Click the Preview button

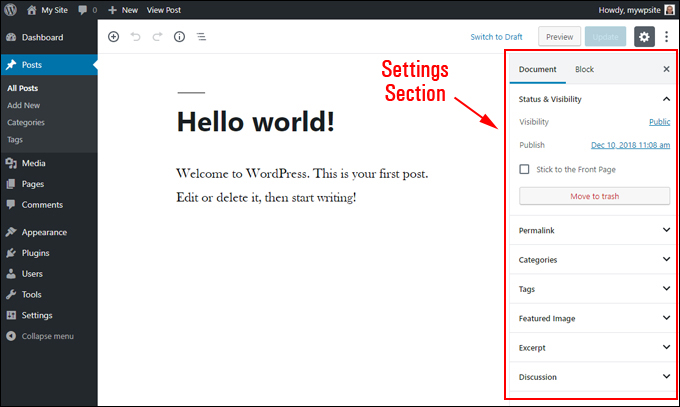pos(559,37)
